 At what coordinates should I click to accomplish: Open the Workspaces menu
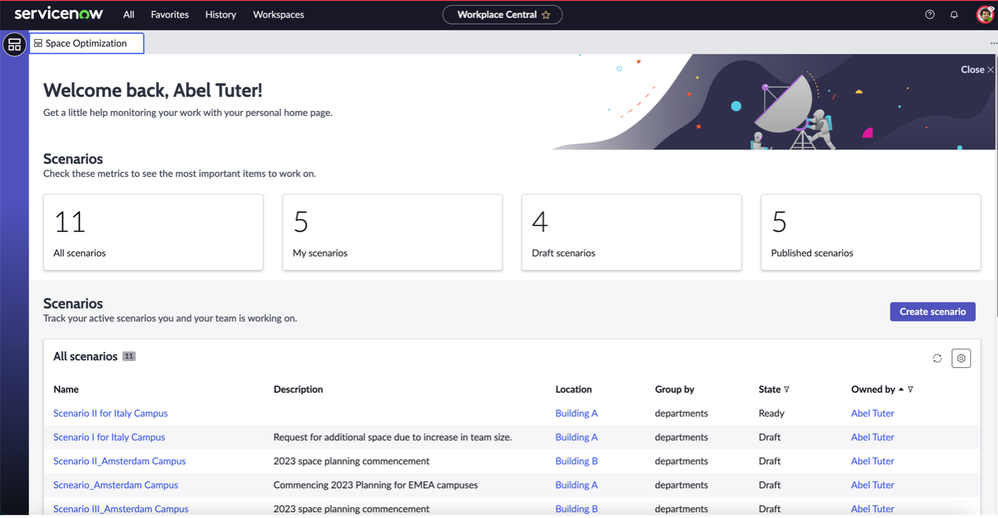click(x=278, y=15)
